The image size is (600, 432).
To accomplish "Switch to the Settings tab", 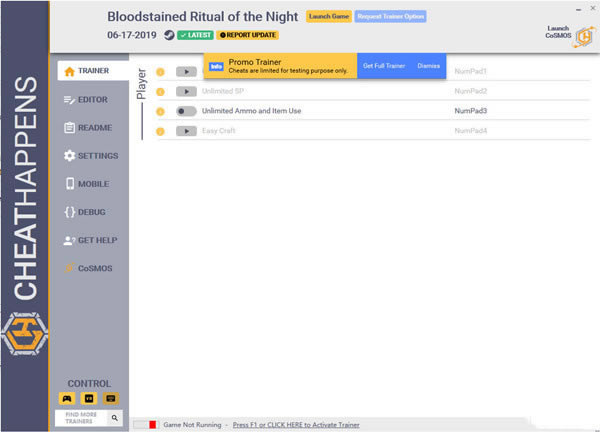I will click(91, 156).
